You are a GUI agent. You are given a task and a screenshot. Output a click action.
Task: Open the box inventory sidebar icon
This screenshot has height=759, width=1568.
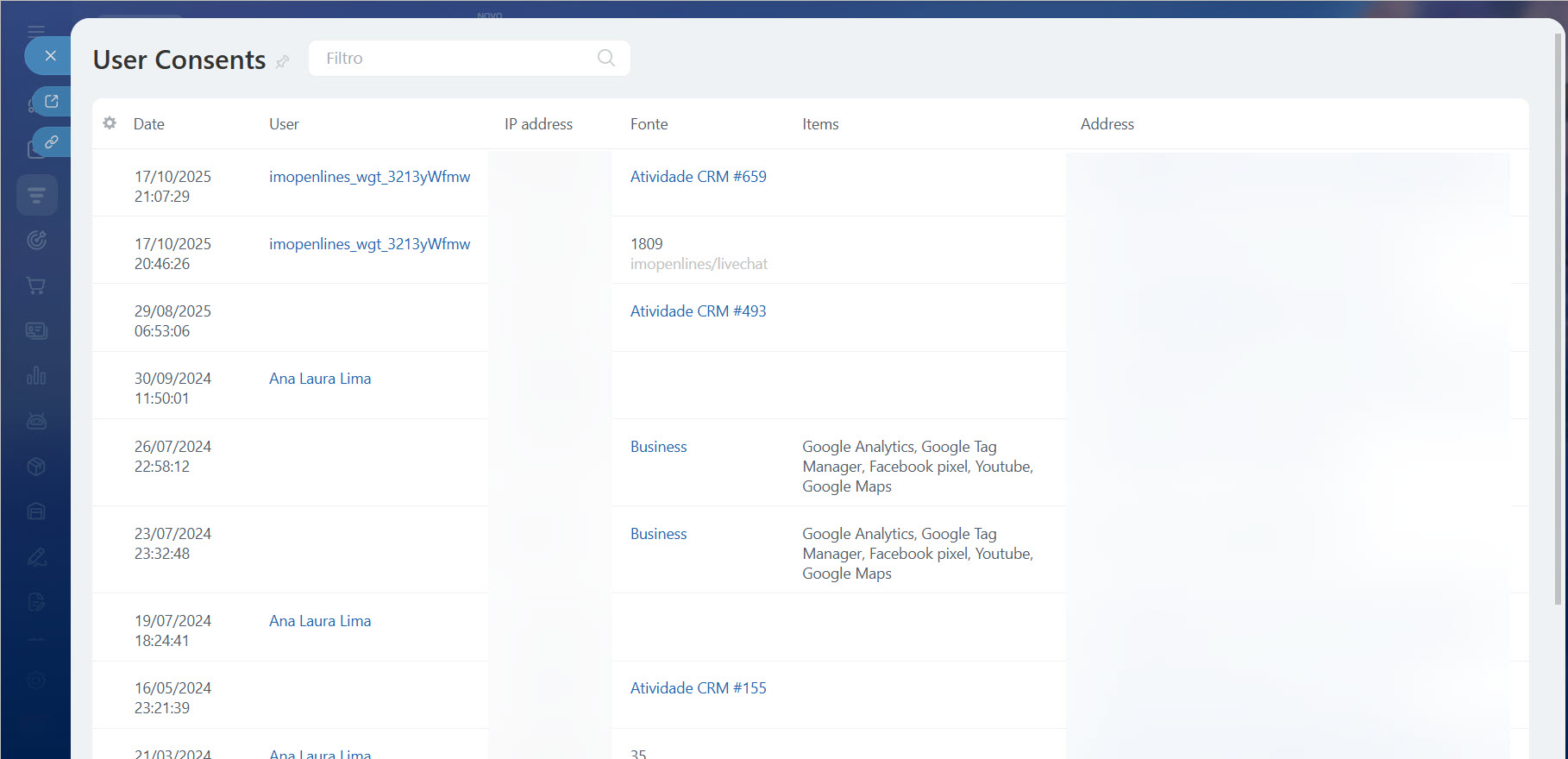click(x=36, y=467)
